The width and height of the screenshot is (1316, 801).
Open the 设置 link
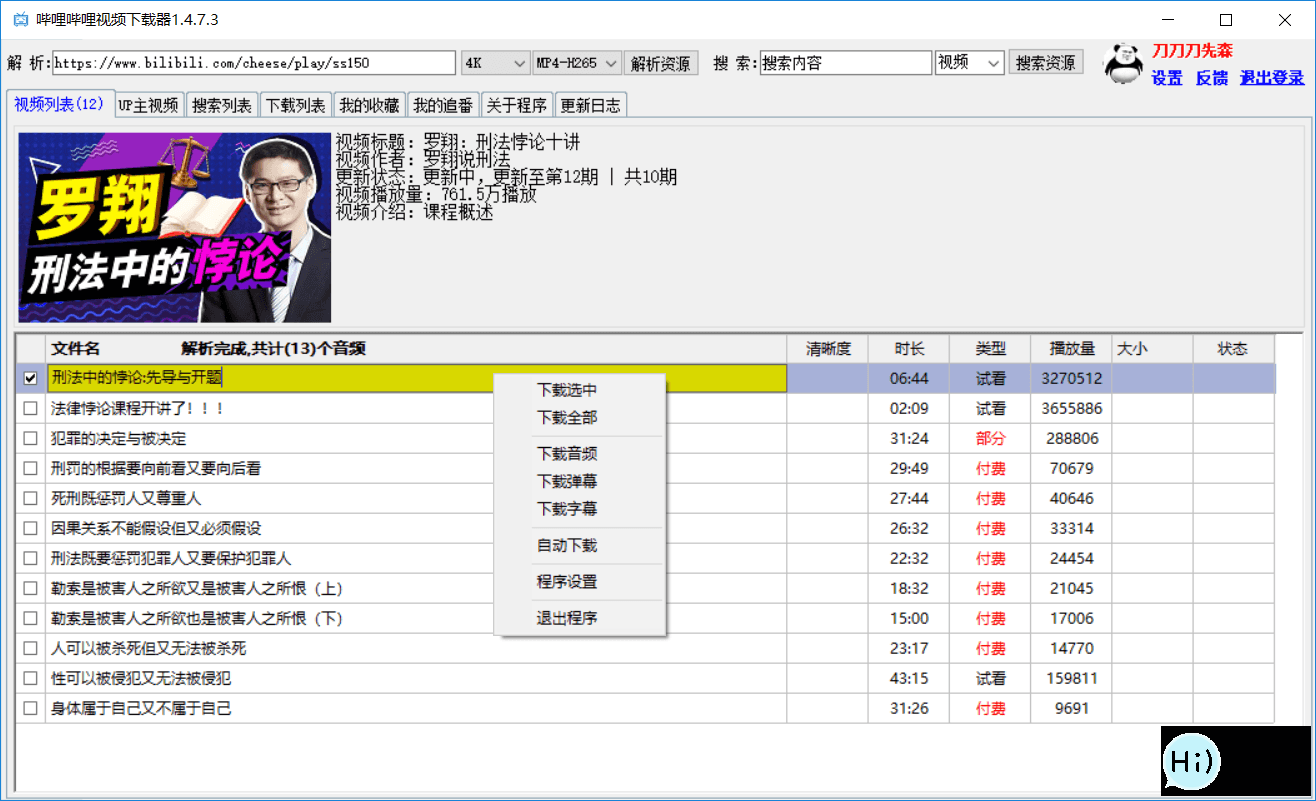(x=1166, y=78)
